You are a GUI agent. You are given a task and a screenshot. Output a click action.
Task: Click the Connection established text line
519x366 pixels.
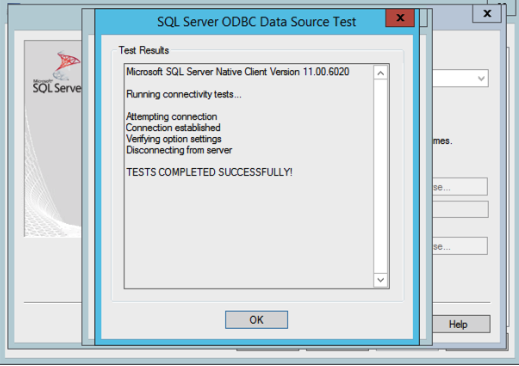pos(173,128)
